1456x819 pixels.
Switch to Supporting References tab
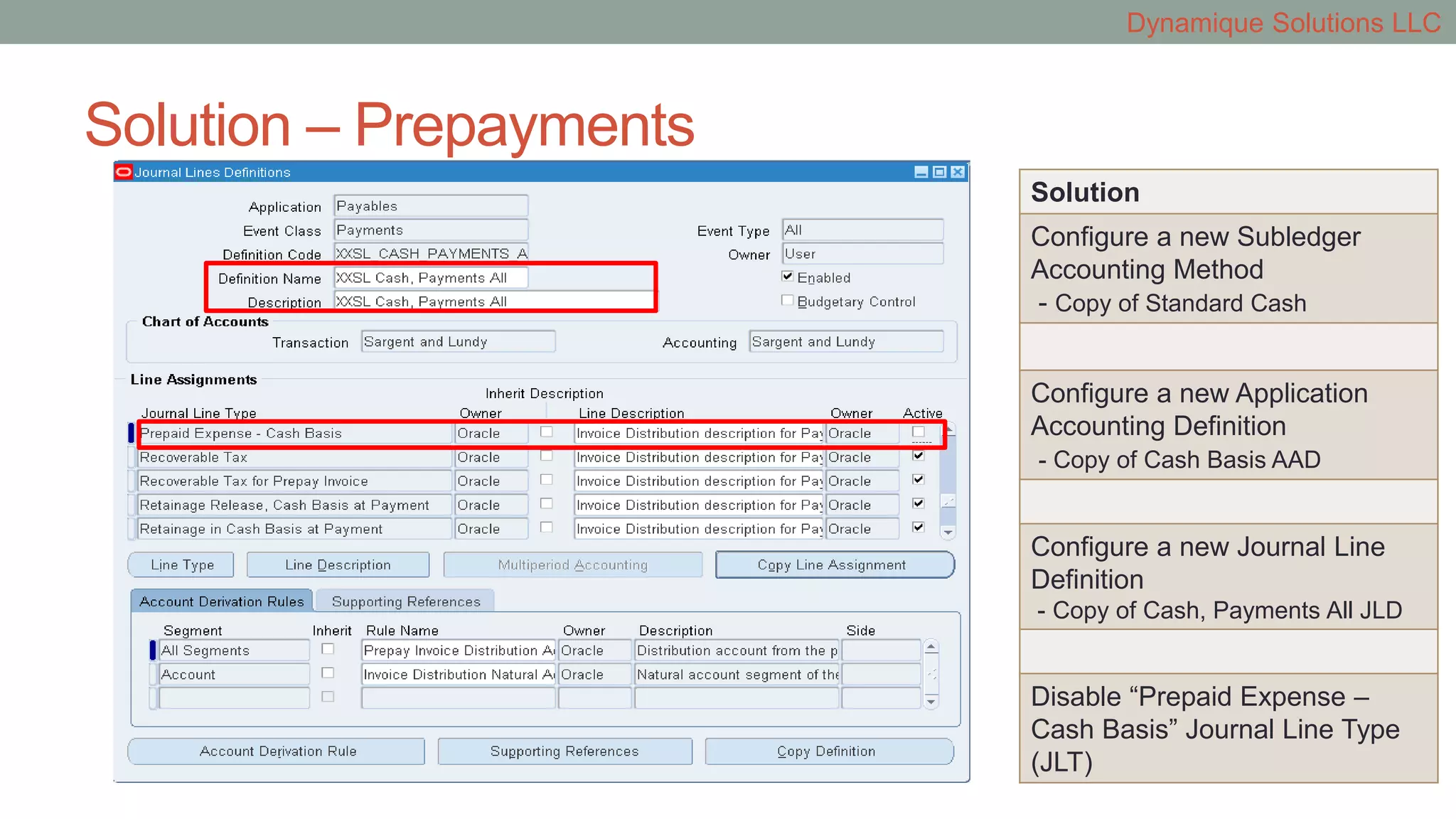405,601
